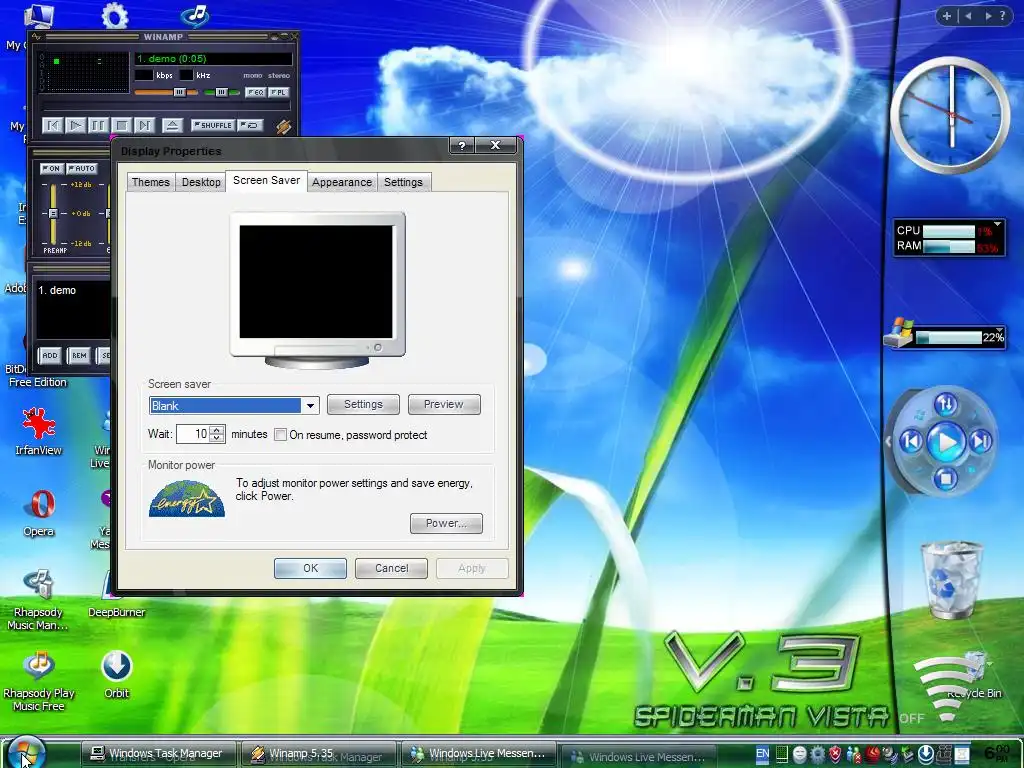The height and width of the screenshot is (768, 1024).
Task: Toggle equalizer AUTO button in Winamp
Action: pyautogui.click(x=82, y=168)
